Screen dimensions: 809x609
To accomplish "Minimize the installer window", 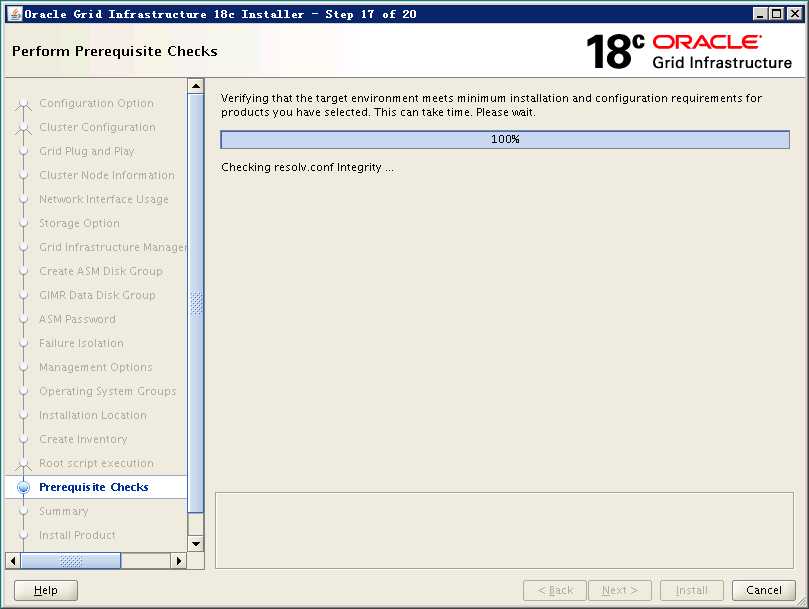I will click(x=759, y=14).
